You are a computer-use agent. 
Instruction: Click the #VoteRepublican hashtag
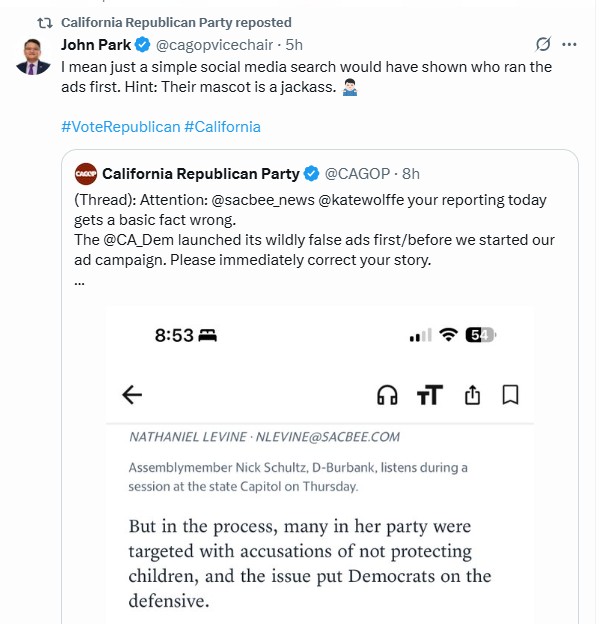pyautogui.click(x=120, y=127)
